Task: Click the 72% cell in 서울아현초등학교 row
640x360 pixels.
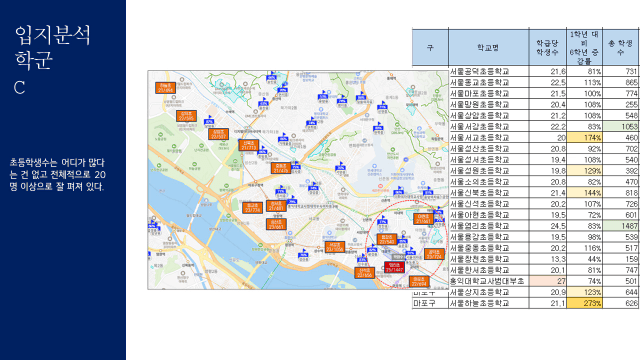Action: point(584,215)
